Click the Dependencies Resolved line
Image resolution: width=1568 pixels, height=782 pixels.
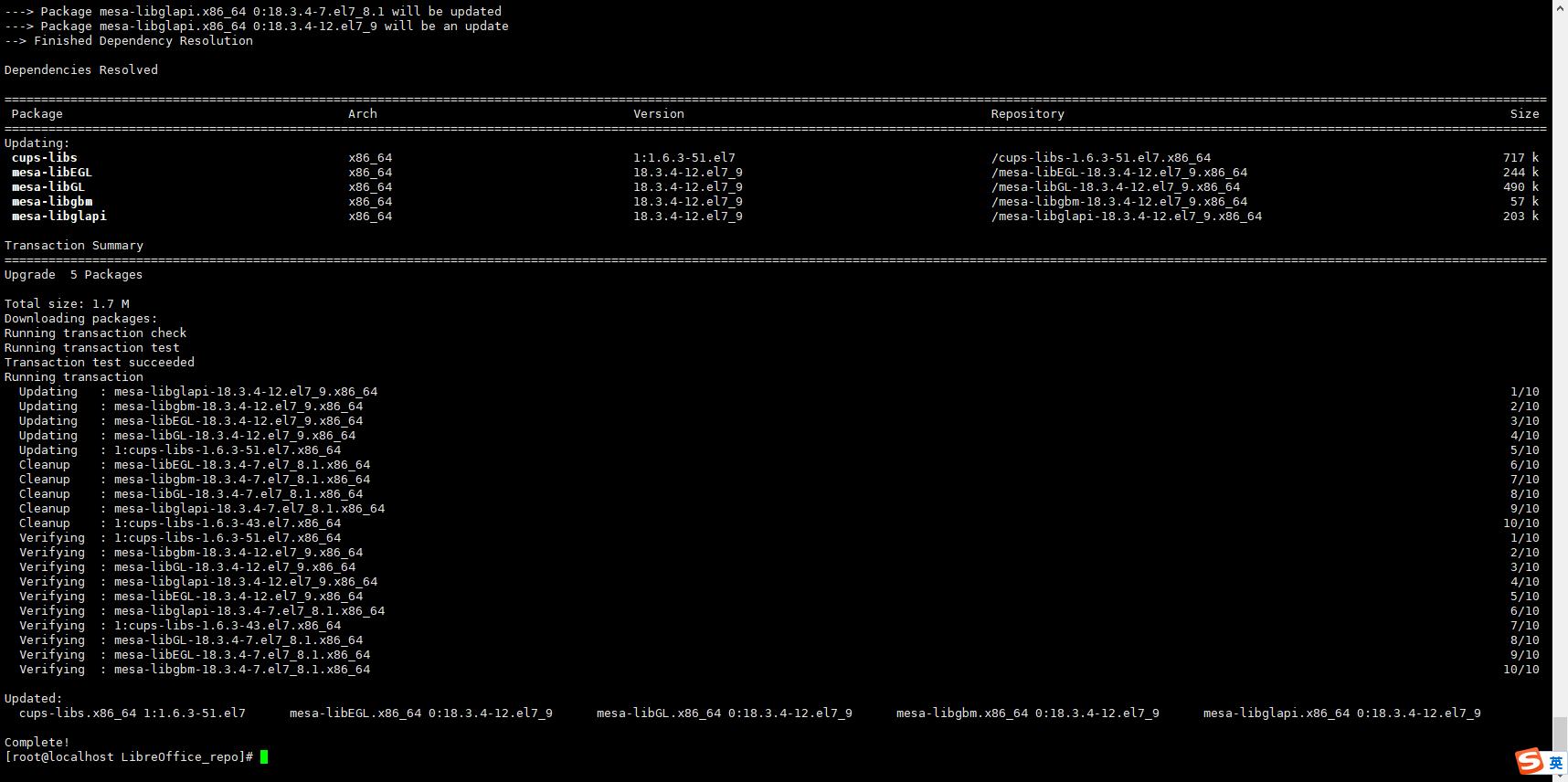click(x=80, y=69)
